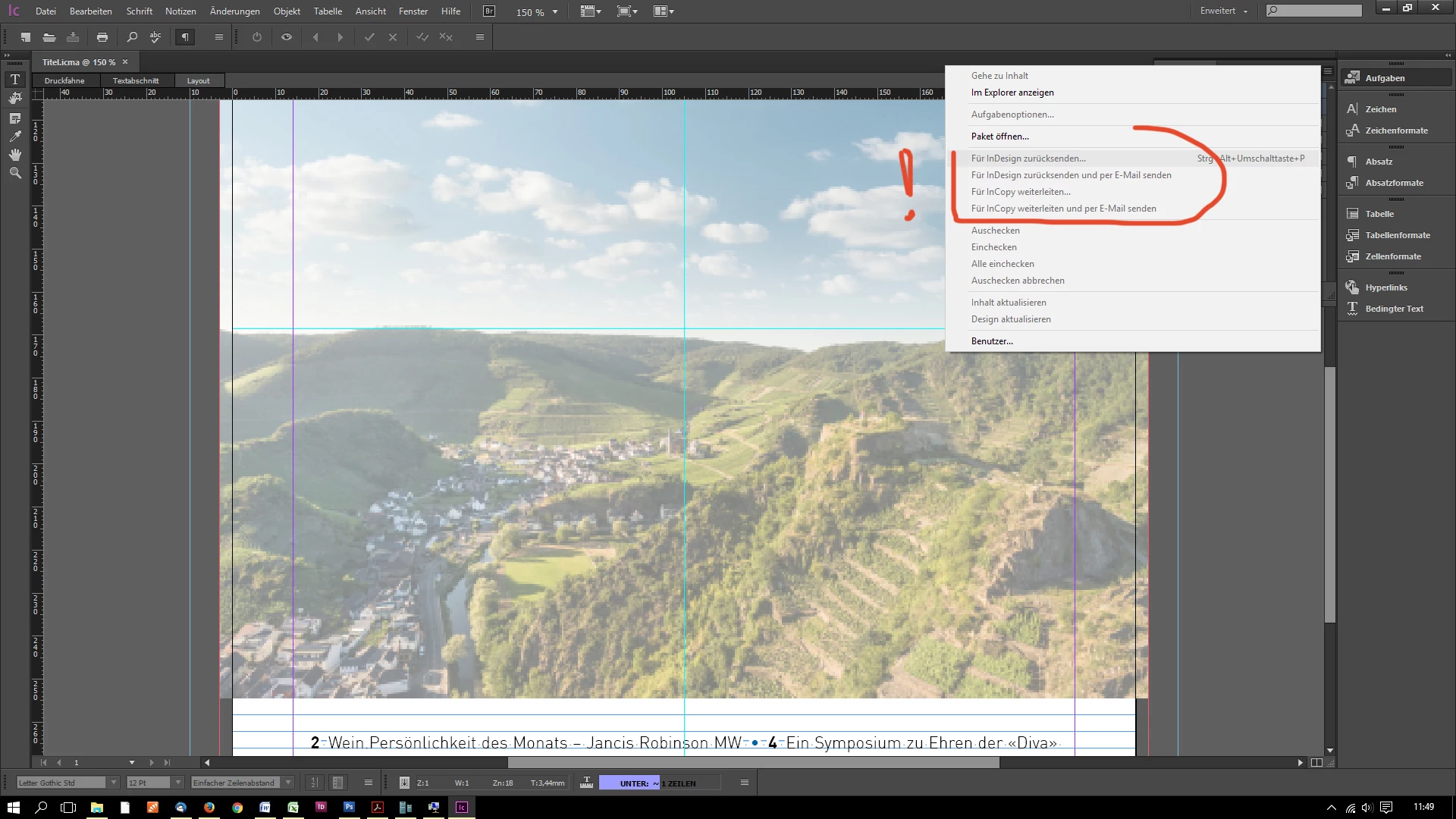The image size is (1456, 819).
Task: Click the Print icon in toolbar
Action: (102, 37)
